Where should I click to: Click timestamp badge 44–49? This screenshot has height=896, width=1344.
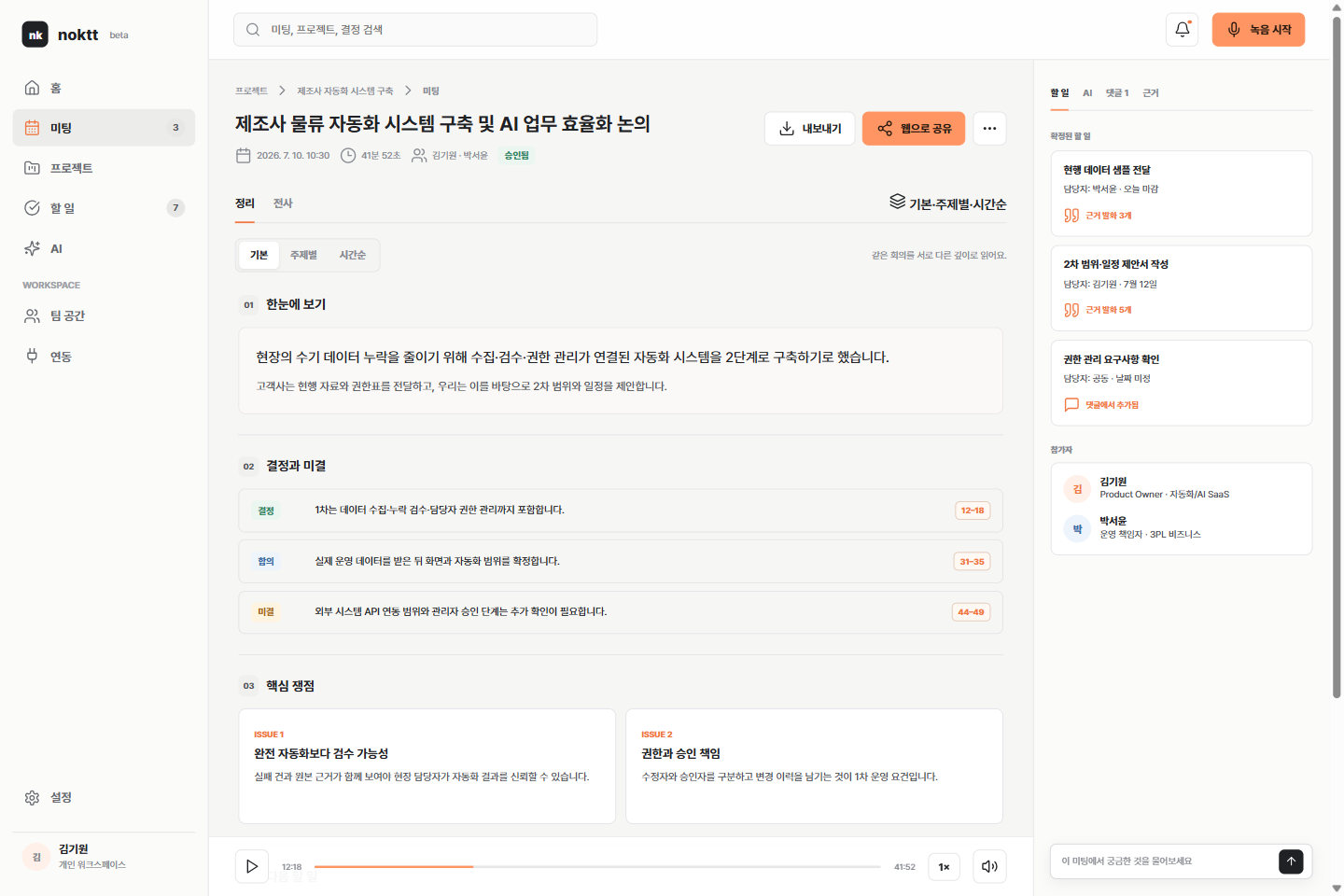click(x=971, y=612)
